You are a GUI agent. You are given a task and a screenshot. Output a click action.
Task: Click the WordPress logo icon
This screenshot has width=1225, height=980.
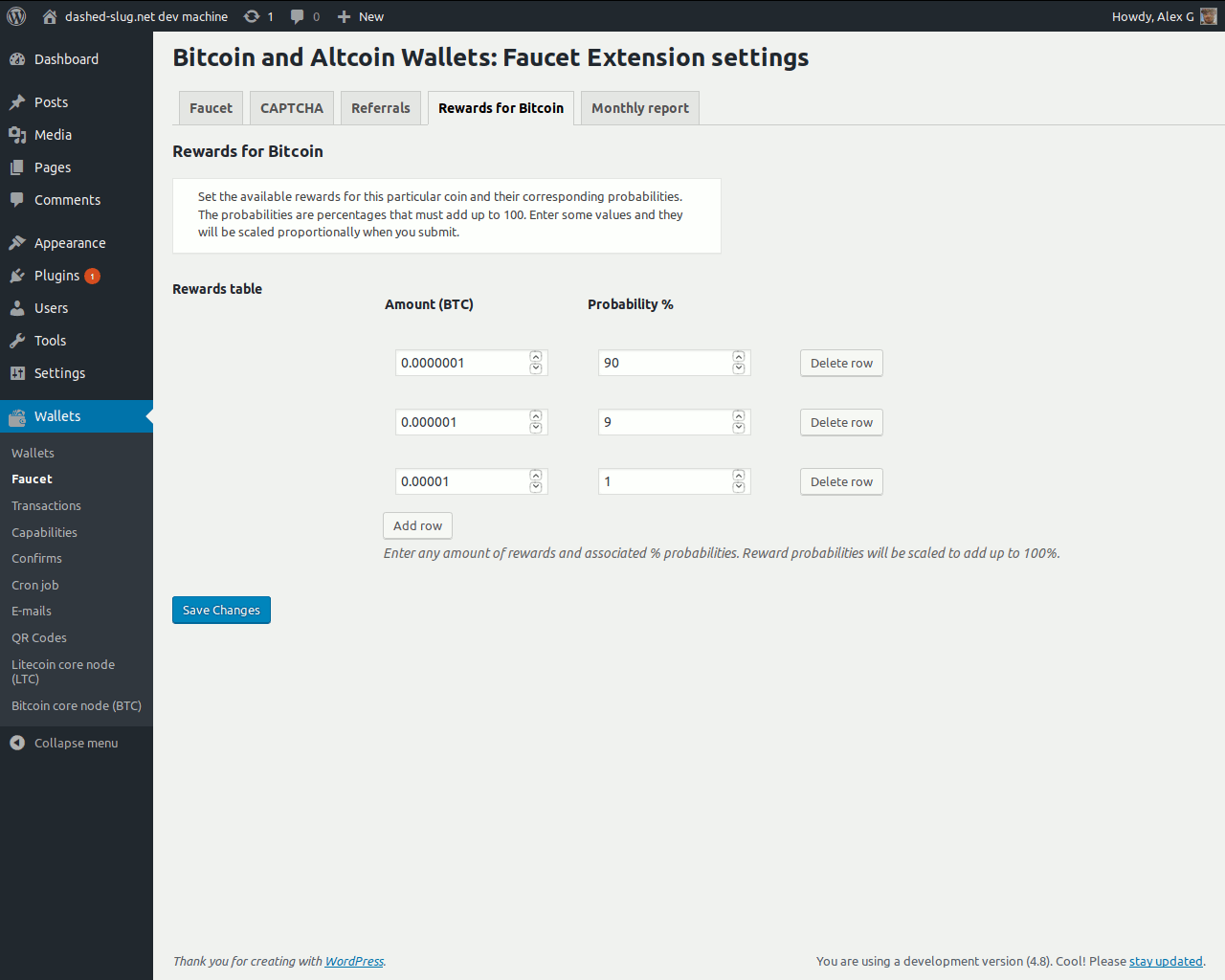pos(16,16)
